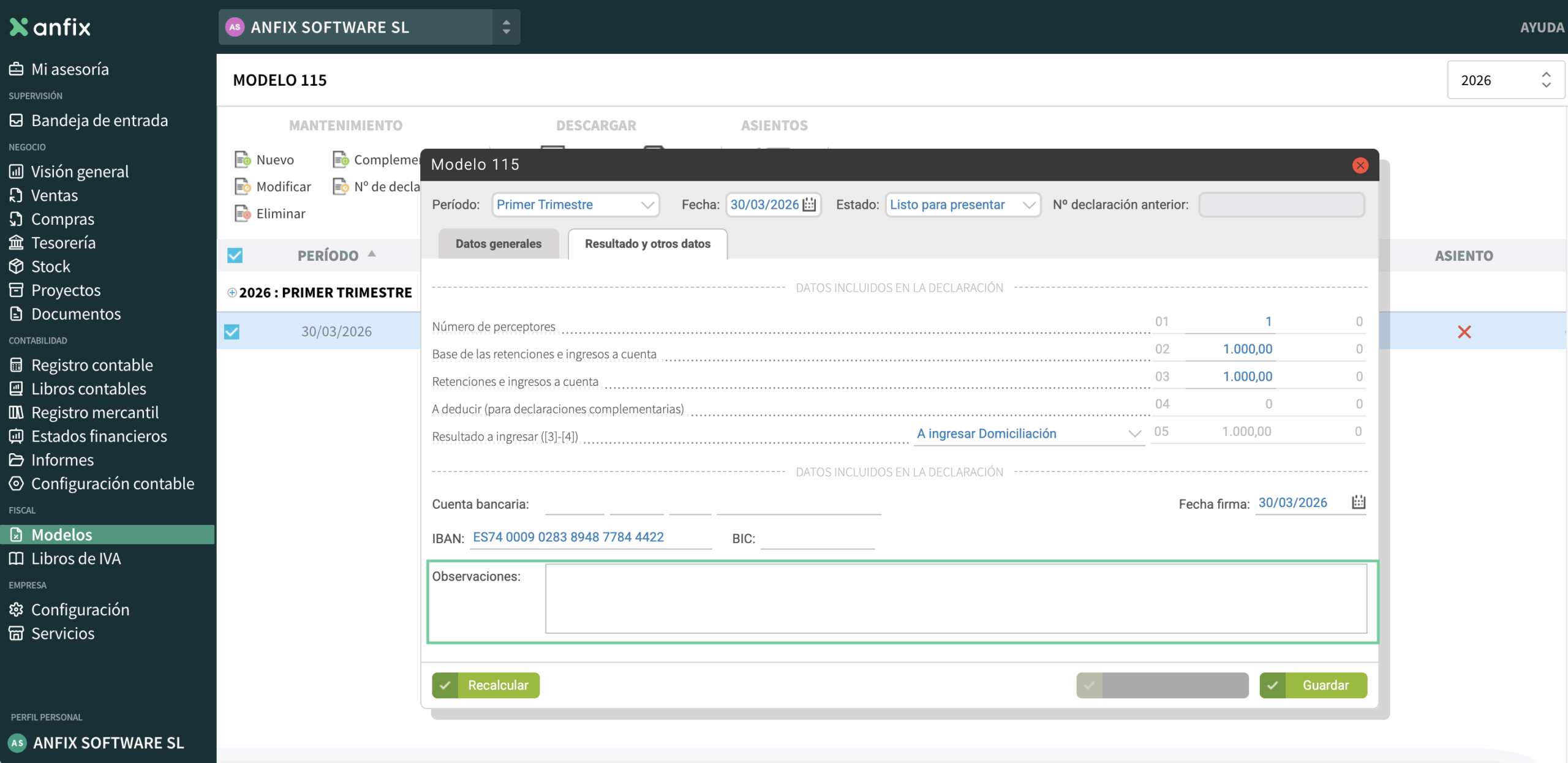
Task: Open Bandeja de entrada in sidebar
Action: (99, 121)
